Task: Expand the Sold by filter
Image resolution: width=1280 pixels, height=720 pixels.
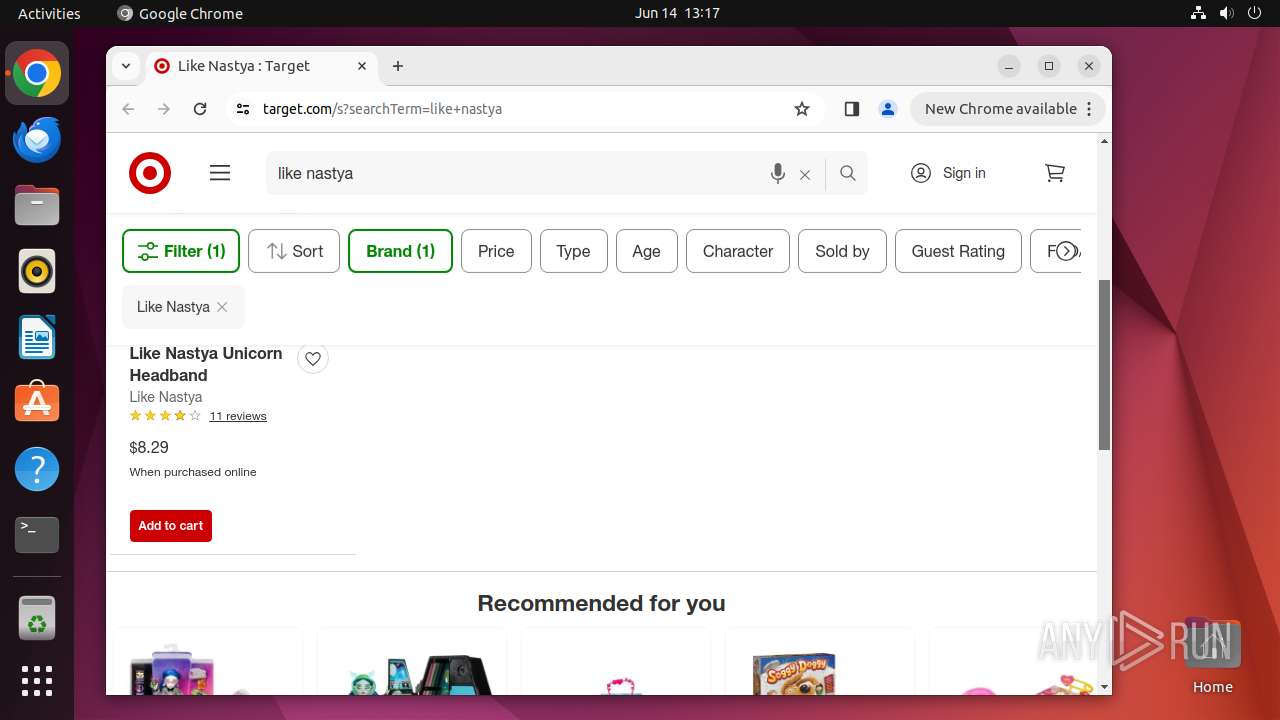Action: [x=842, y=251]
